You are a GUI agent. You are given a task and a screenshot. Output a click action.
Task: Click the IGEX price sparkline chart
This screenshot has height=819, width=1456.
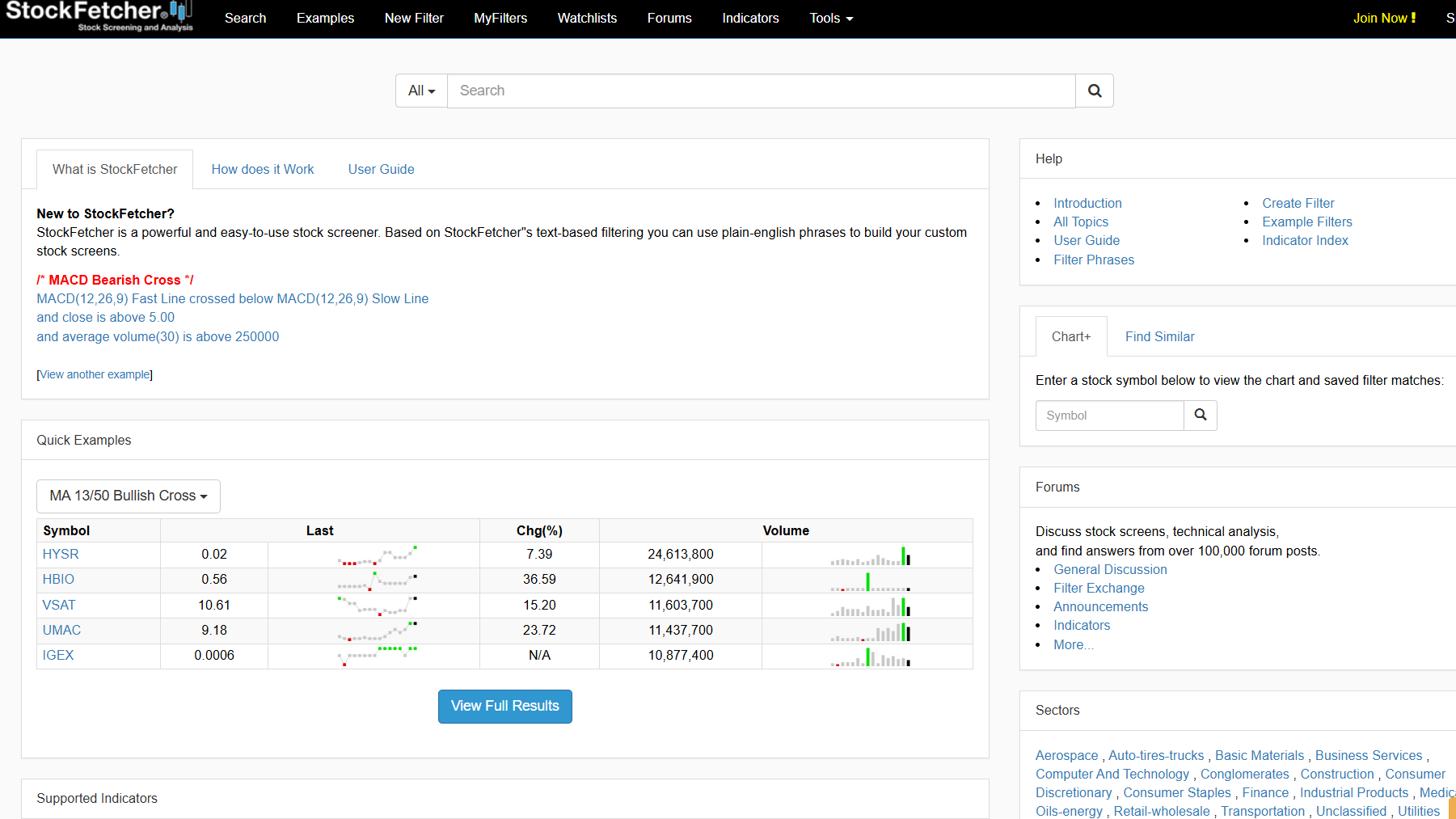pos(377,656)
